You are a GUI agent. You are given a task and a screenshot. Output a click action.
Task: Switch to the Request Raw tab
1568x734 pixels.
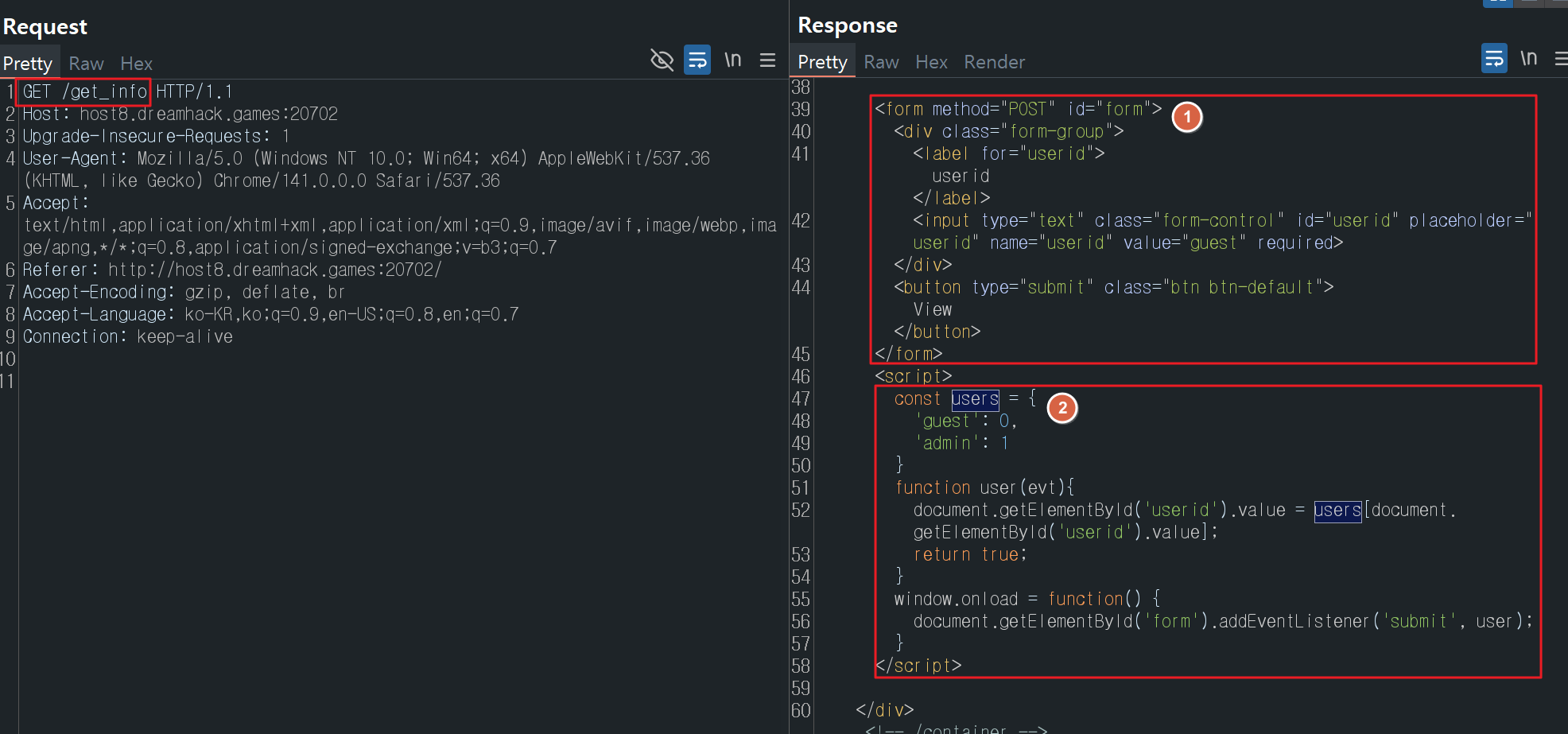coord(86,64)
